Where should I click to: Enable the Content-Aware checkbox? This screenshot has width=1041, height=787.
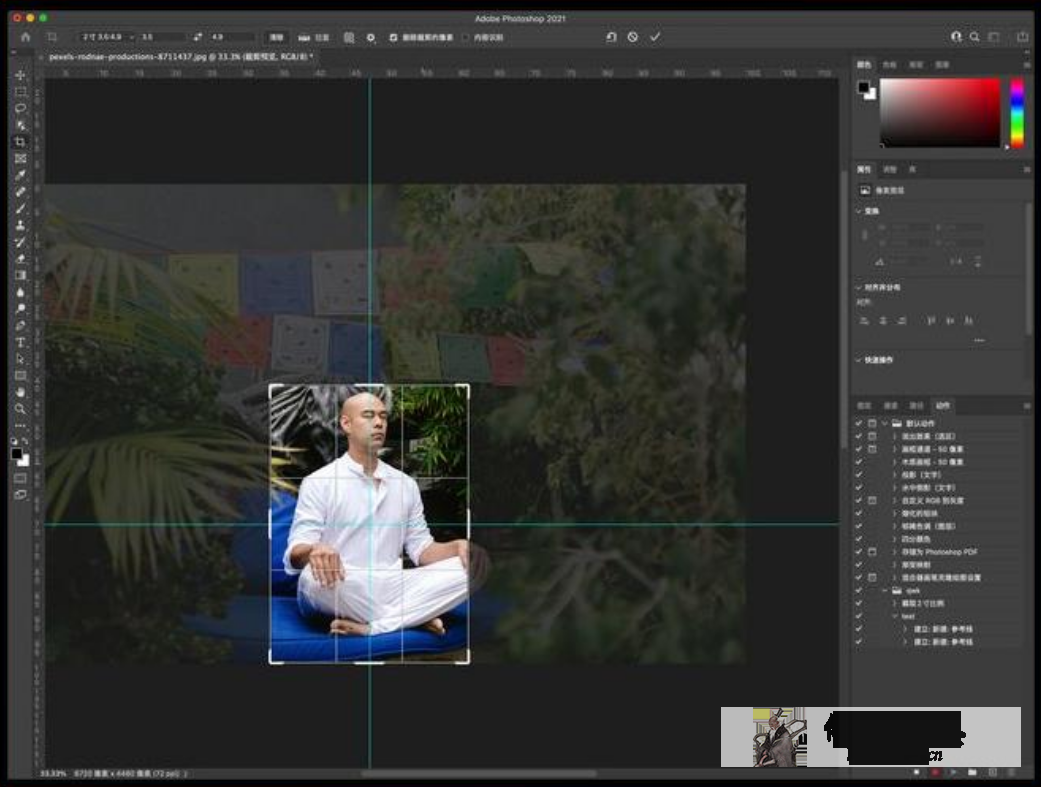point(464,37)
